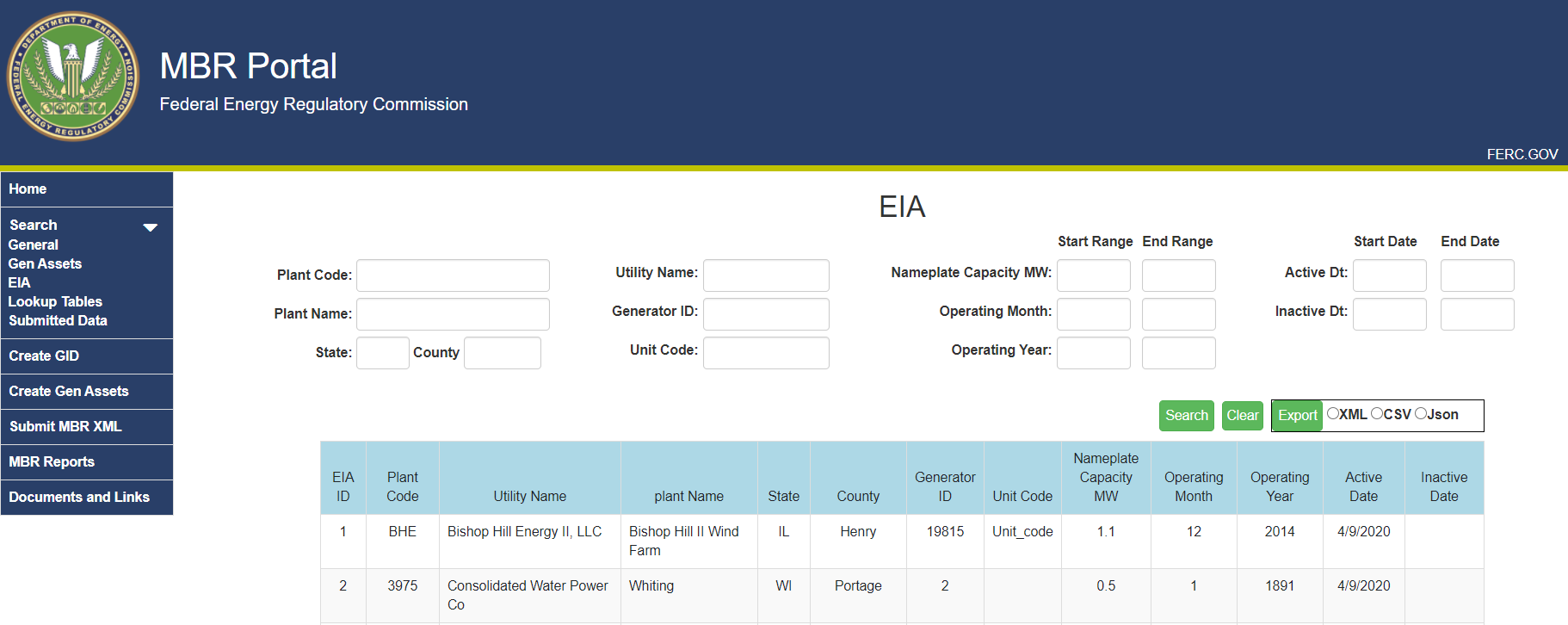The image size is (1568, 625).
Task: Open Documents and Links page
Action: tap(79, 498)
